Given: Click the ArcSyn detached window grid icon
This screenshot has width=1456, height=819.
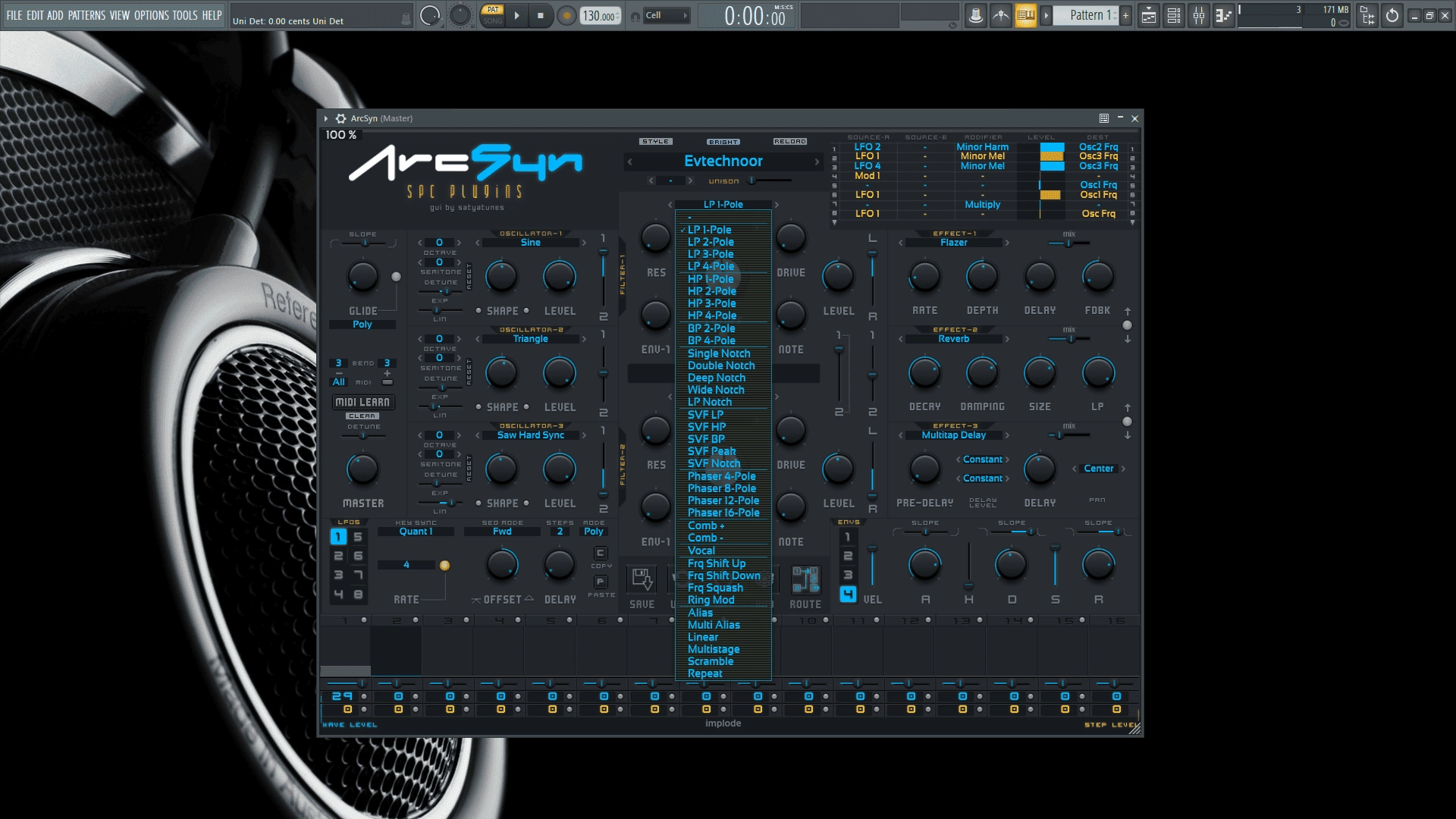Looking at the screenshot, I should coord(1104,118).
